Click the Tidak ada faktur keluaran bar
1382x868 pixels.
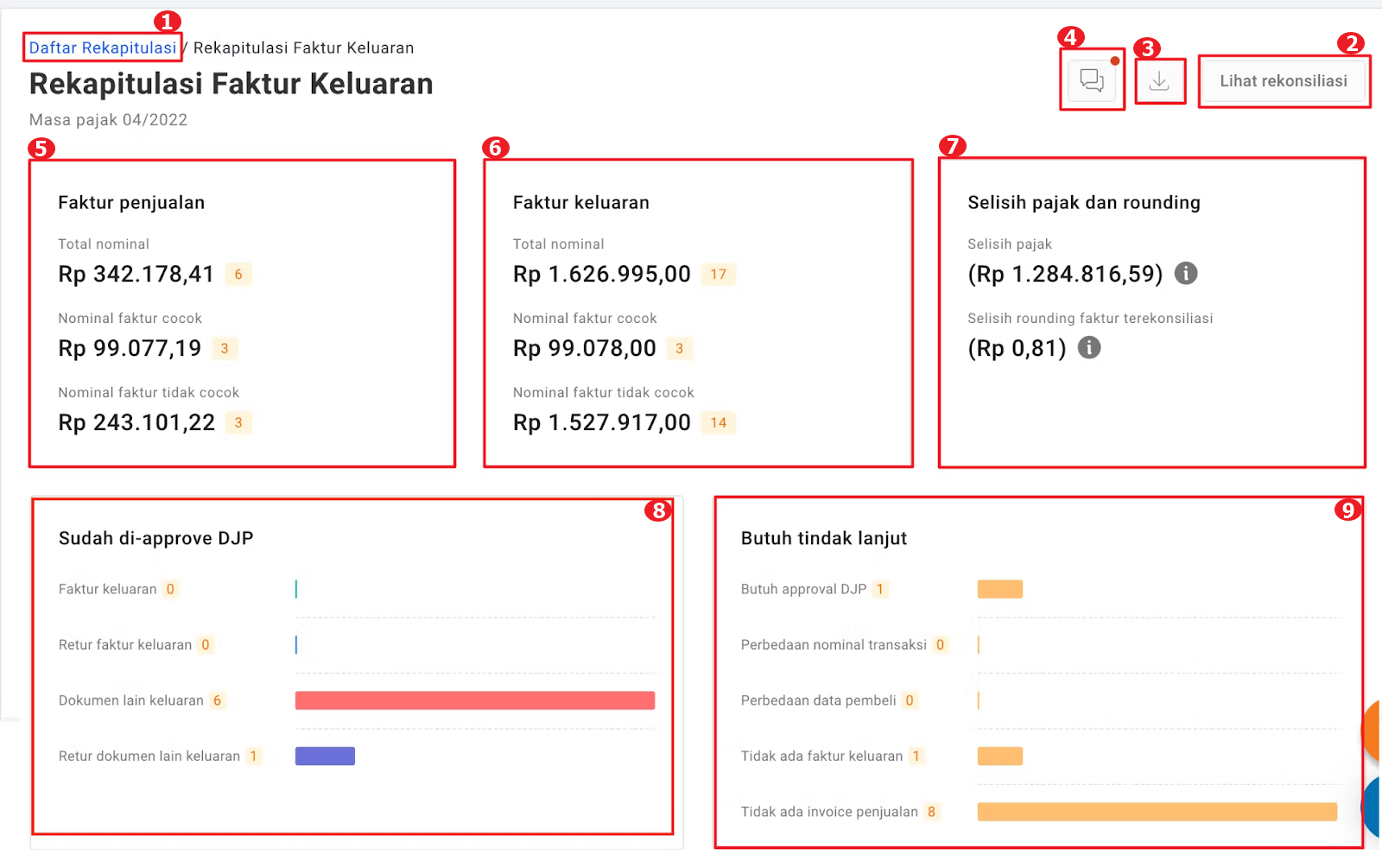(x=999, y=757)
